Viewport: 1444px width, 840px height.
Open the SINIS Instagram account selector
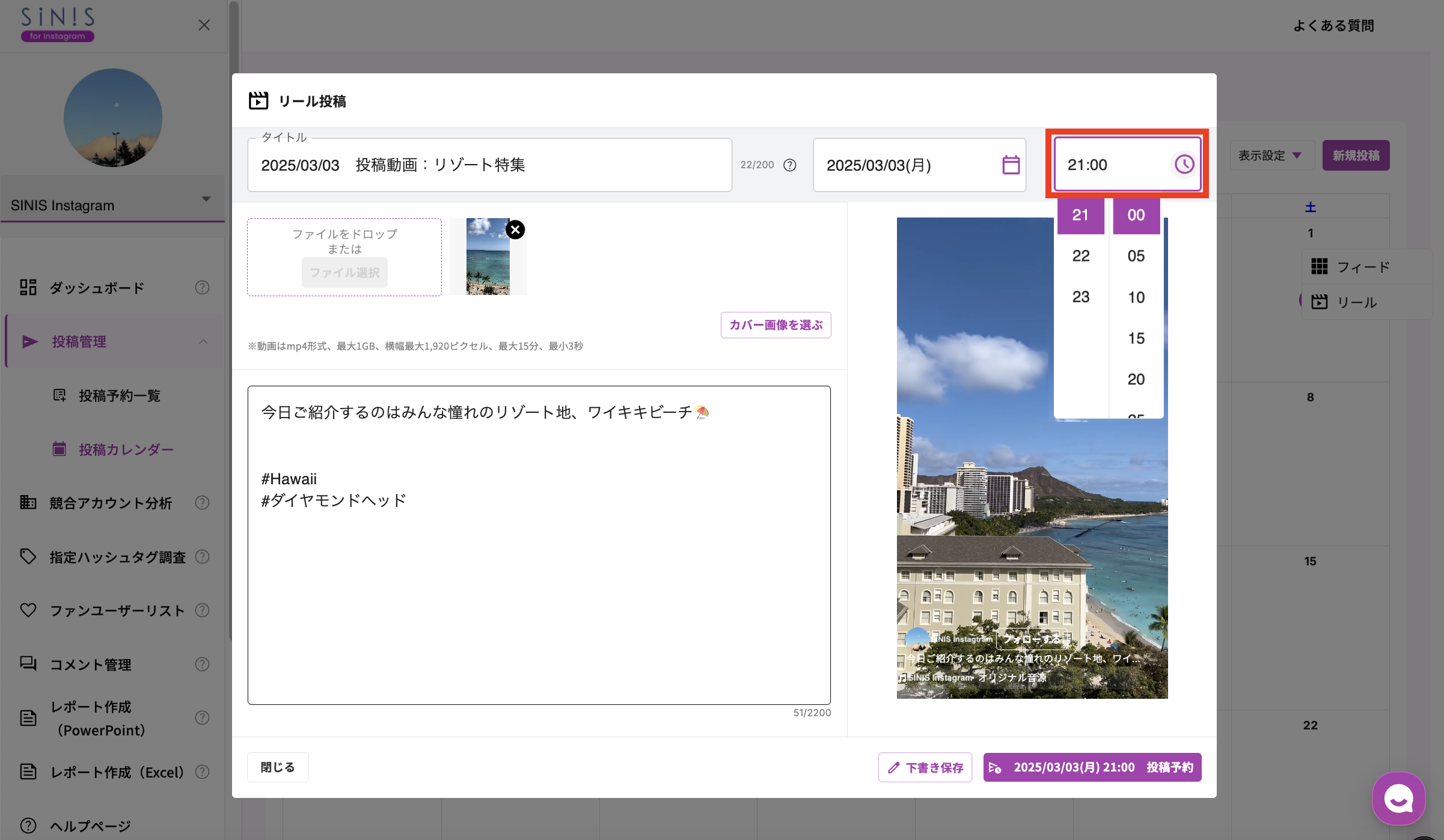[x=112, y=204]
